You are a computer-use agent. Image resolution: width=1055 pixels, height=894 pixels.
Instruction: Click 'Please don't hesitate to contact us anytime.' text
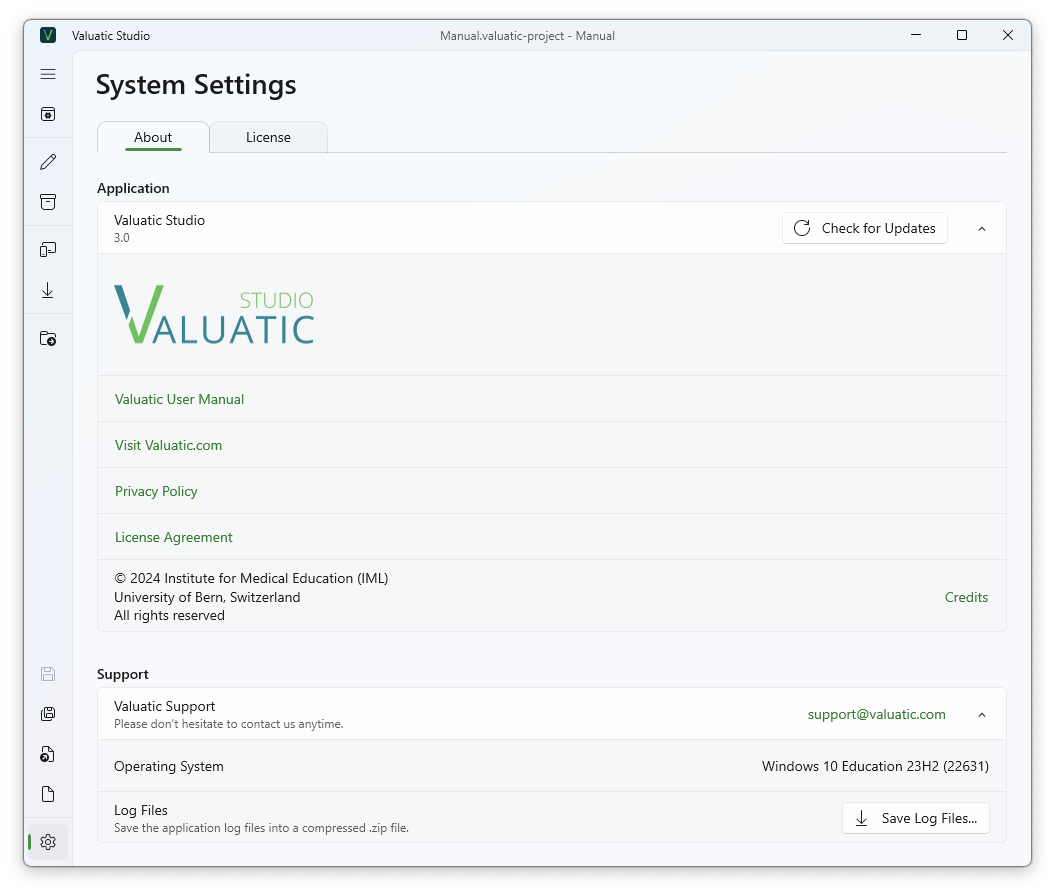pos(229,724)
